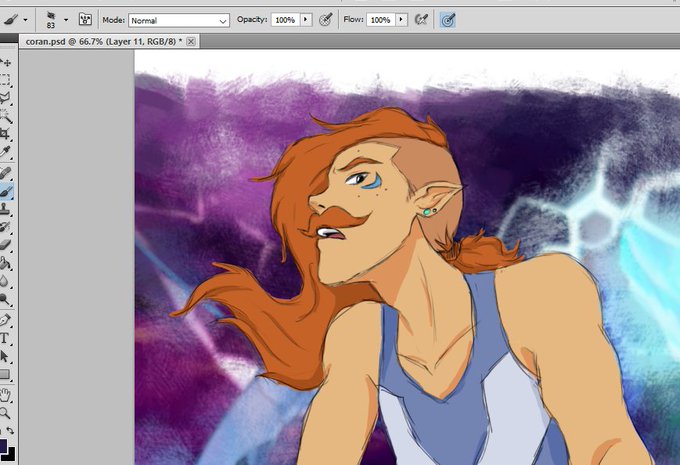This screenshot has width=680, height=465.
Task: Click the Opacity value field
Action: pos(285,20)
